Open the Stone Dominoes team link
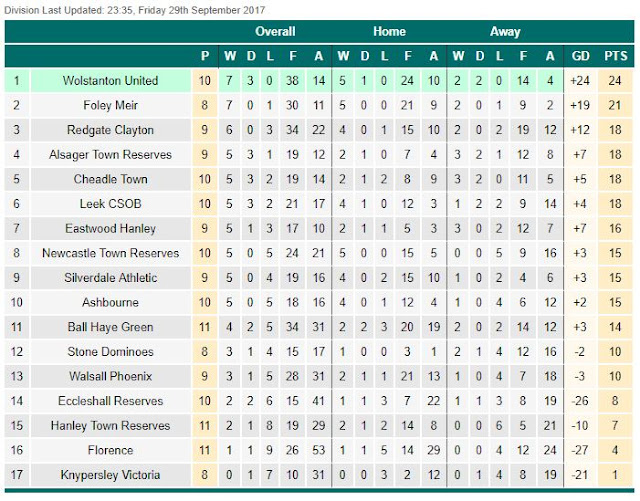Viewport: 640px width, 501px height. pyautogui.click(x=110, y=352)
